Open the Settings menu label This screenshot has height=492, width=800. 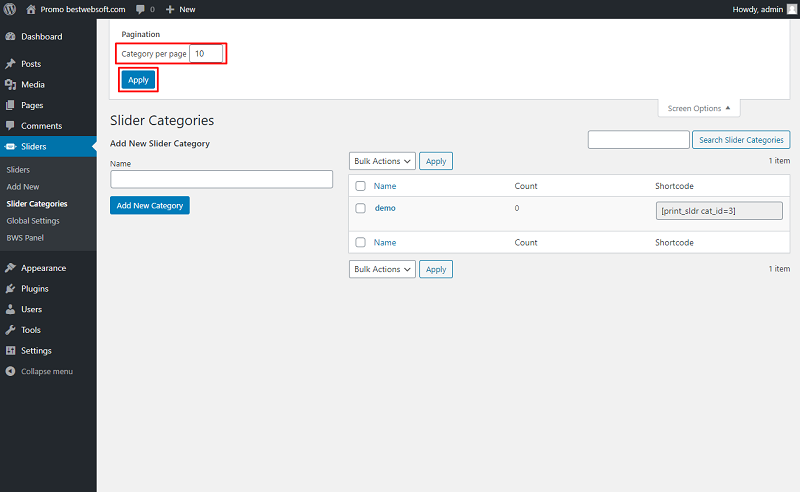(36, 351)
